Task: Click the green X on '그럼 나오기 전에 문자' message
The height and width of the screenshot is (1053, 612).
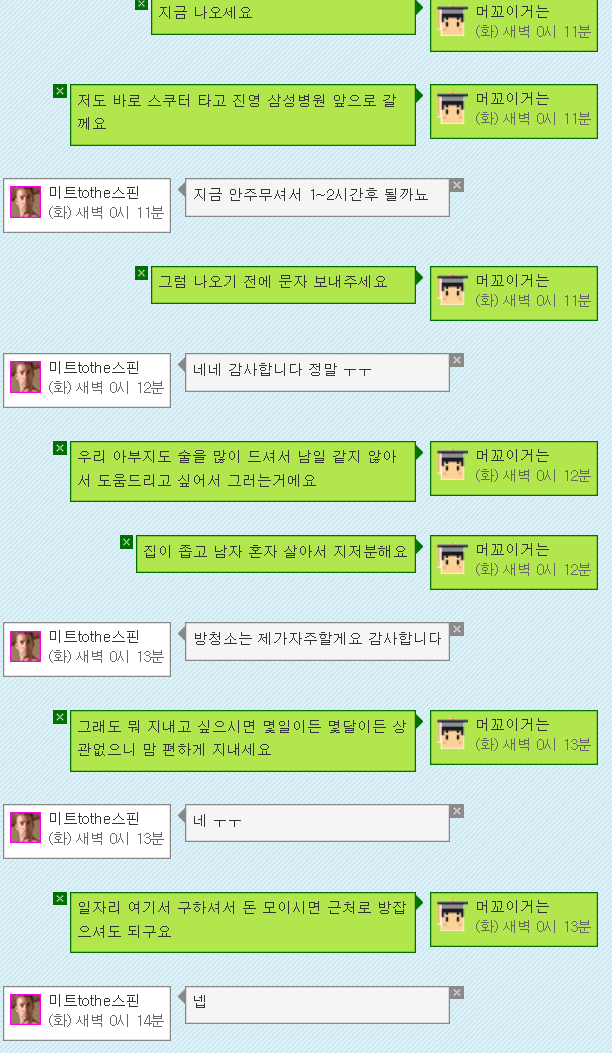Action: [141, 273]
